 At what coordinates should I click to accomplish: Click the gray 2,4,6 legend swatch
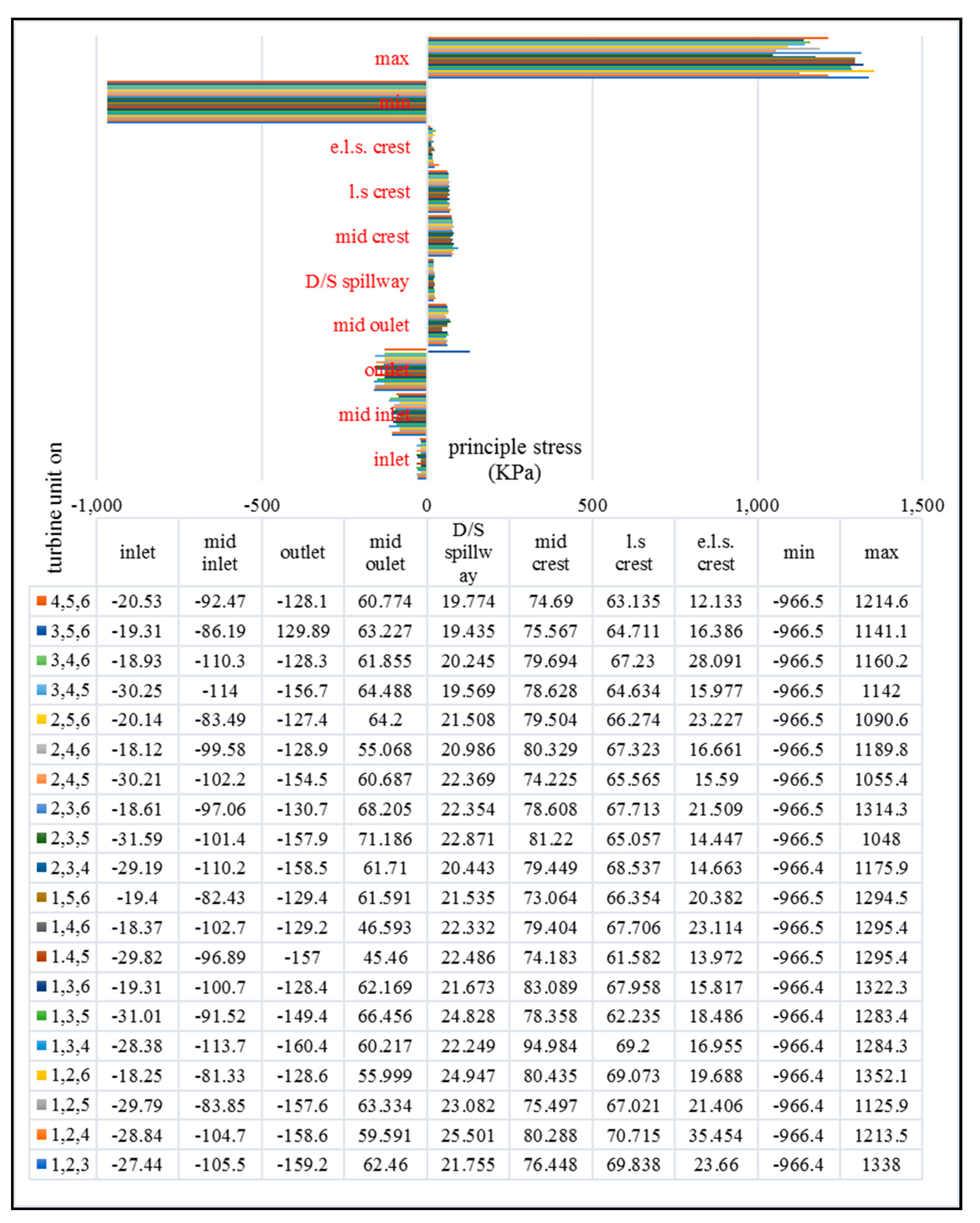pos(41,749)
